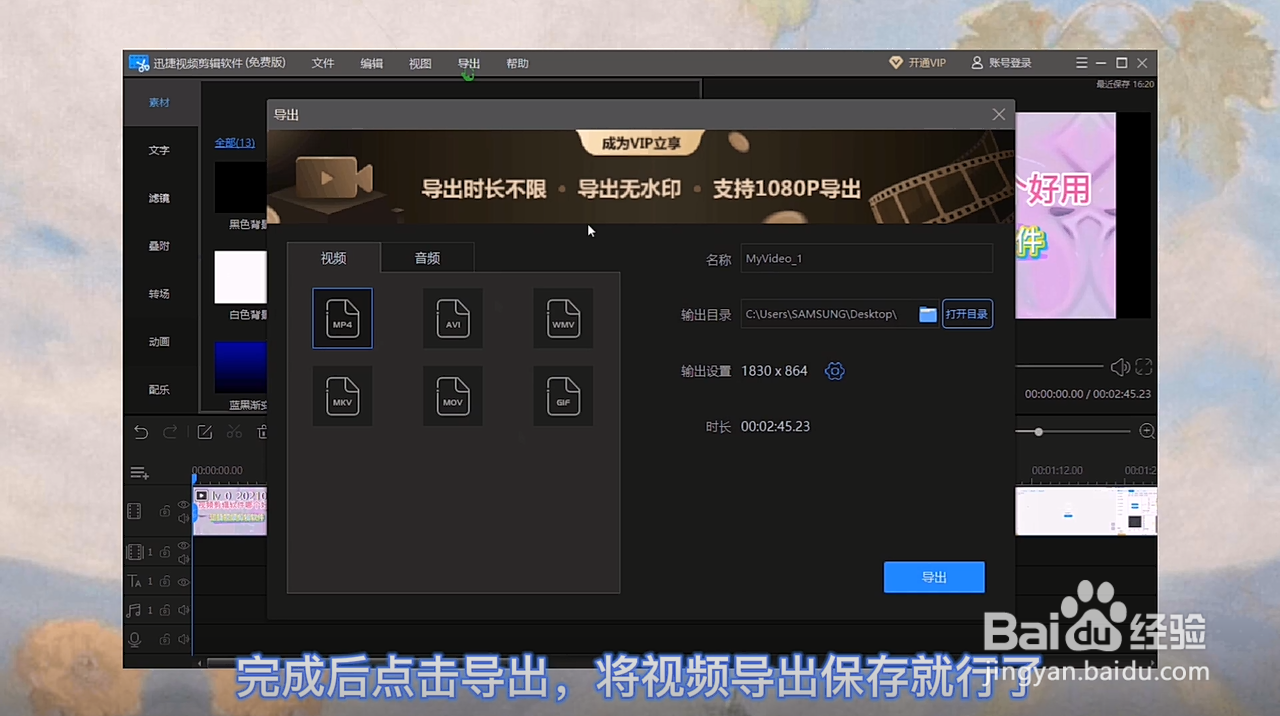The height and width of the screenshot is (716, 1280).
Task: Select the AVI export format icon
Action: [x=452, y=318]
